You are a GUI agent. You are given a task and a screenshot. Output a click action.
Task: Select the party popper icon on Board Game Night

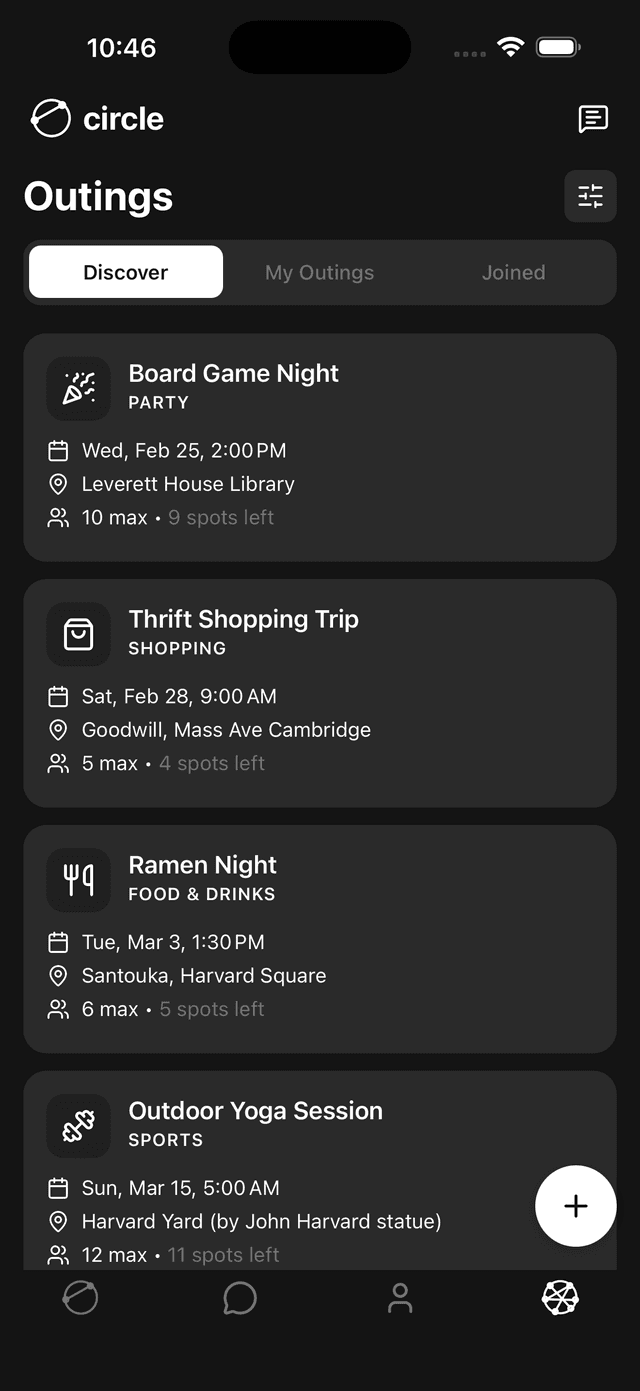[78, 388]
